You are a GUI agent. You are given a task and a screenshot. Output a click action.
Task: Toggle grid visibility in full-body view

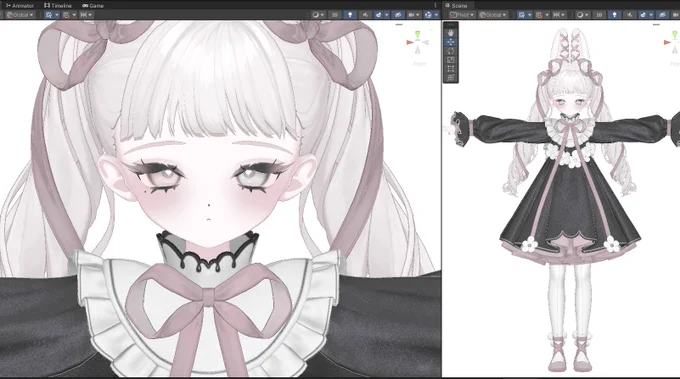522,15
